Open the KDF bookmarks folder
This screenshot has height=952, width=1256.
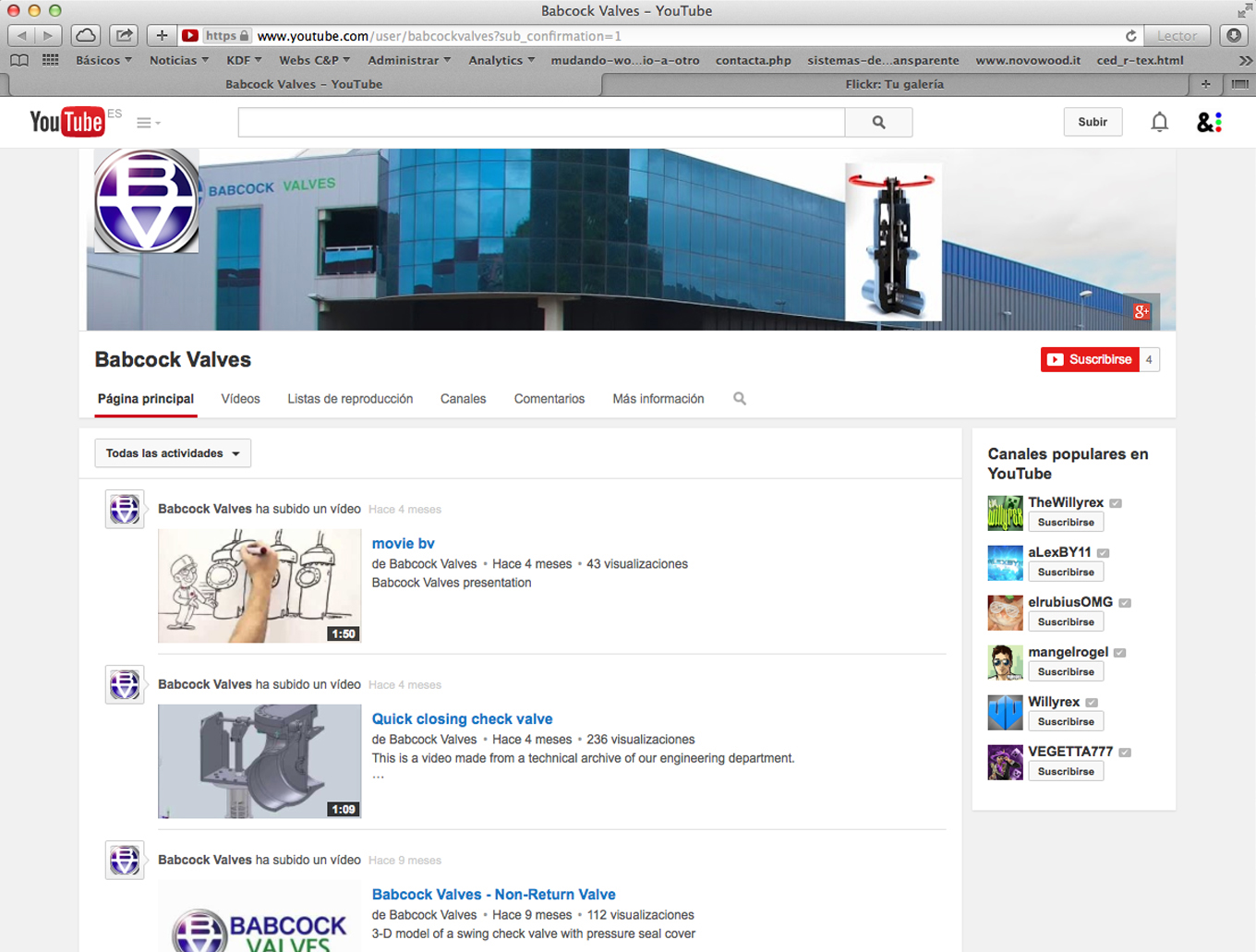244,60
